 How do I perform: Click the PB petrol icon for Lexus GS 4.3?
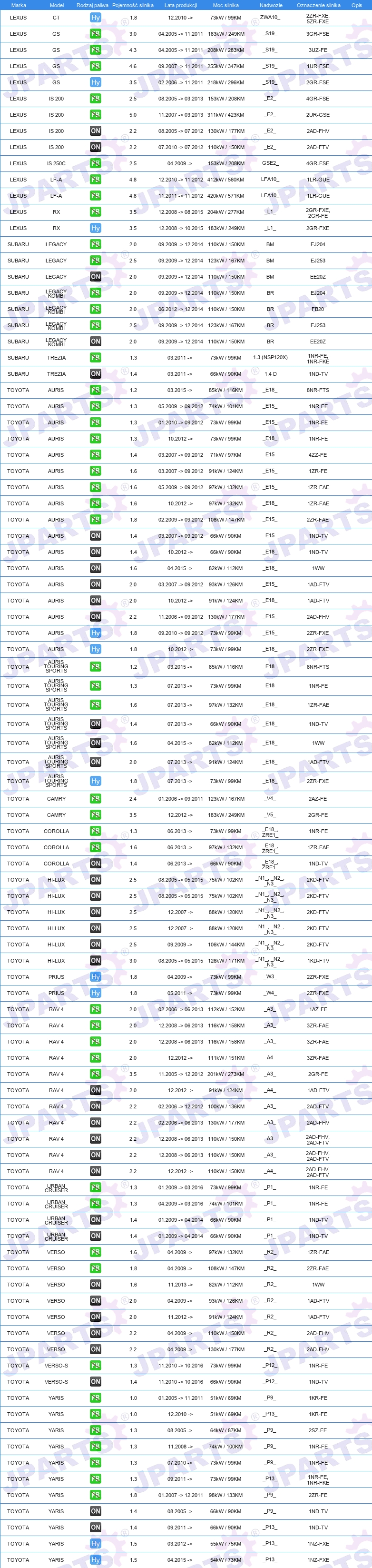point(96,50)
